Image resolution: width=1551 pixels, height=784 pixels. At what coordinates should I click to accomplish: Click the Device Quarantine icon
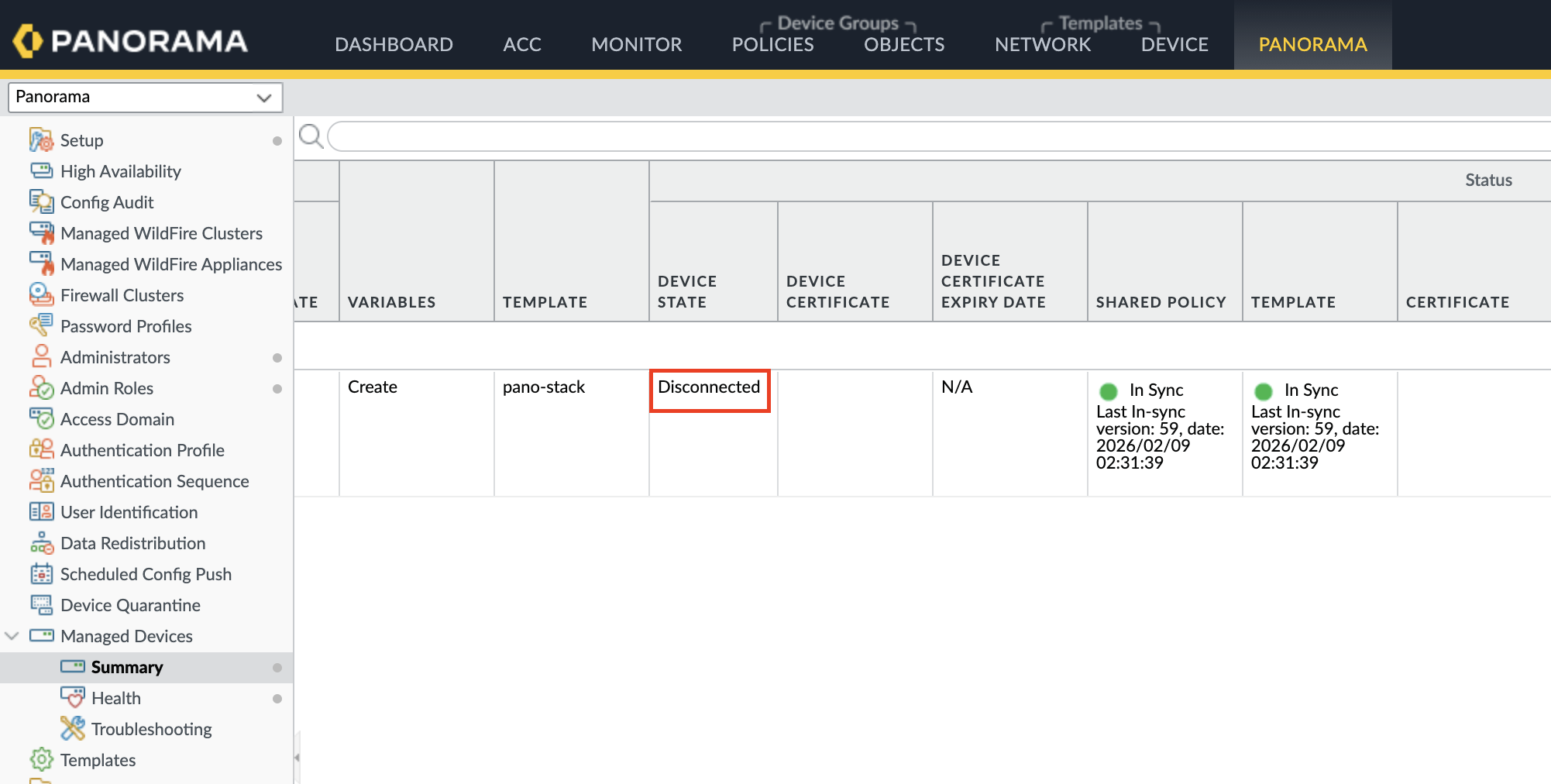(42, 605)
